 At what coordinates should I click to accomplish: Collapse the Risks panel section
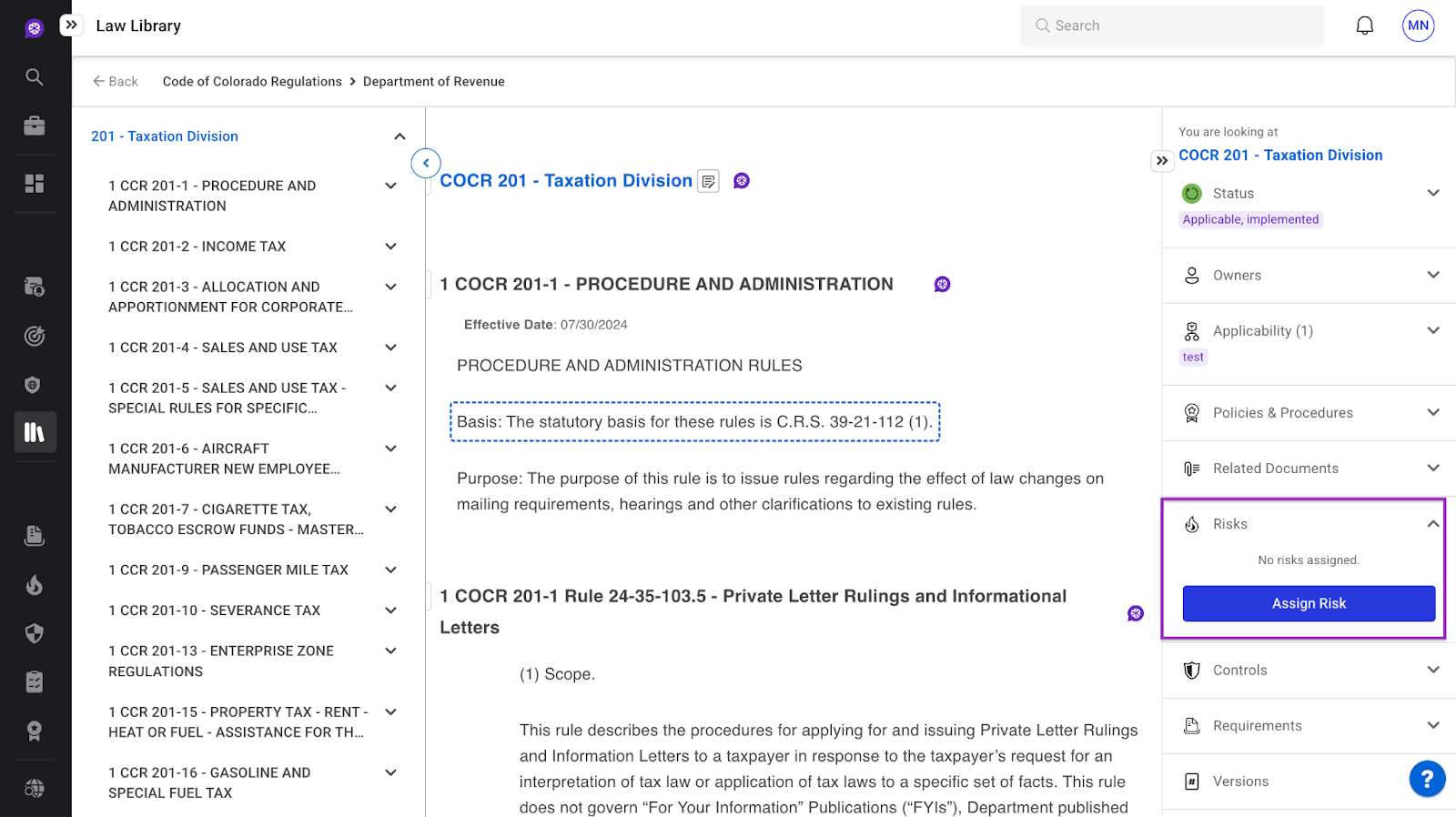click(x=1432, y=524)
